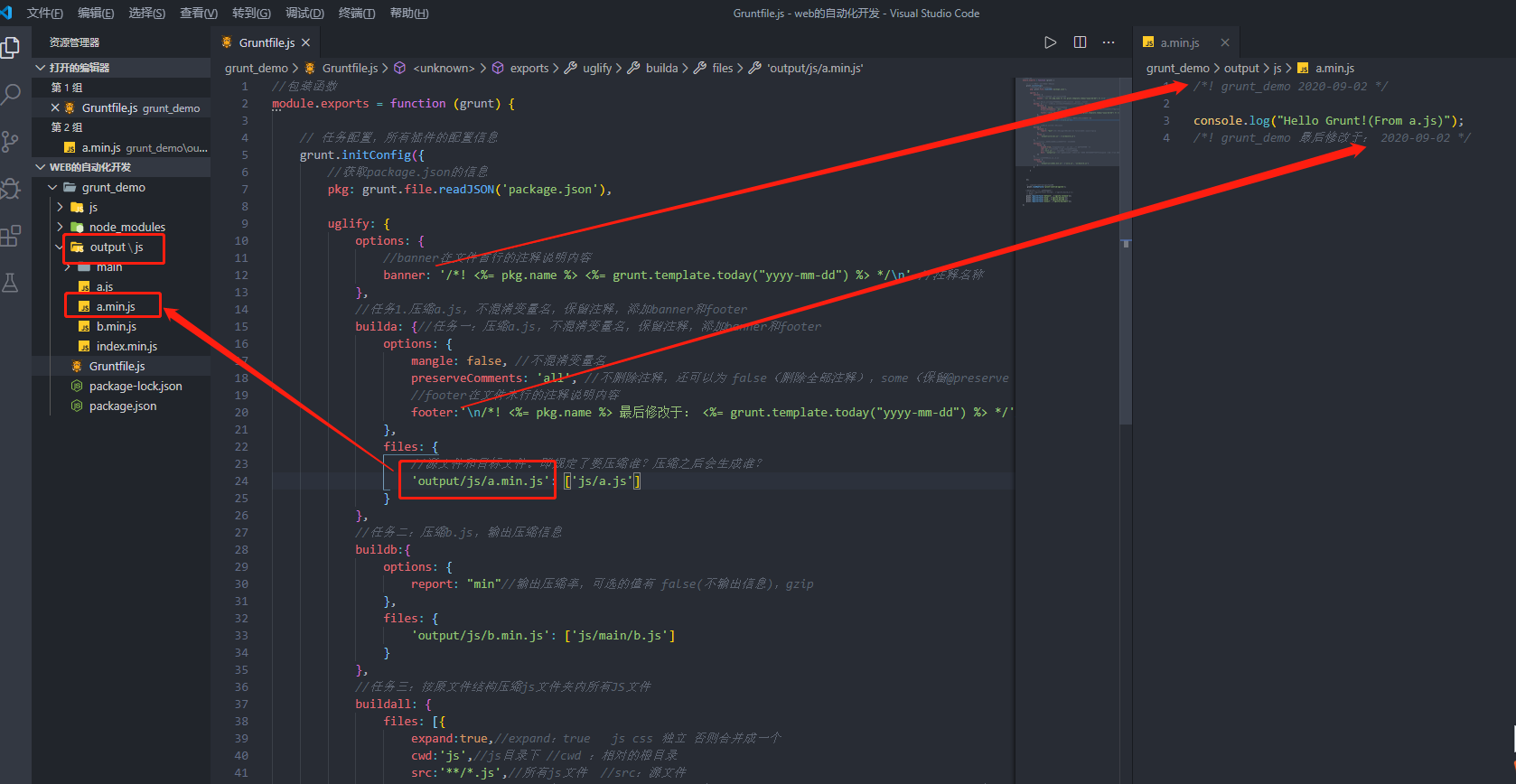The height and width of the screenshot is (784, 1516).
Task: Collapse the grunt_demo folder
Action: 121,187
